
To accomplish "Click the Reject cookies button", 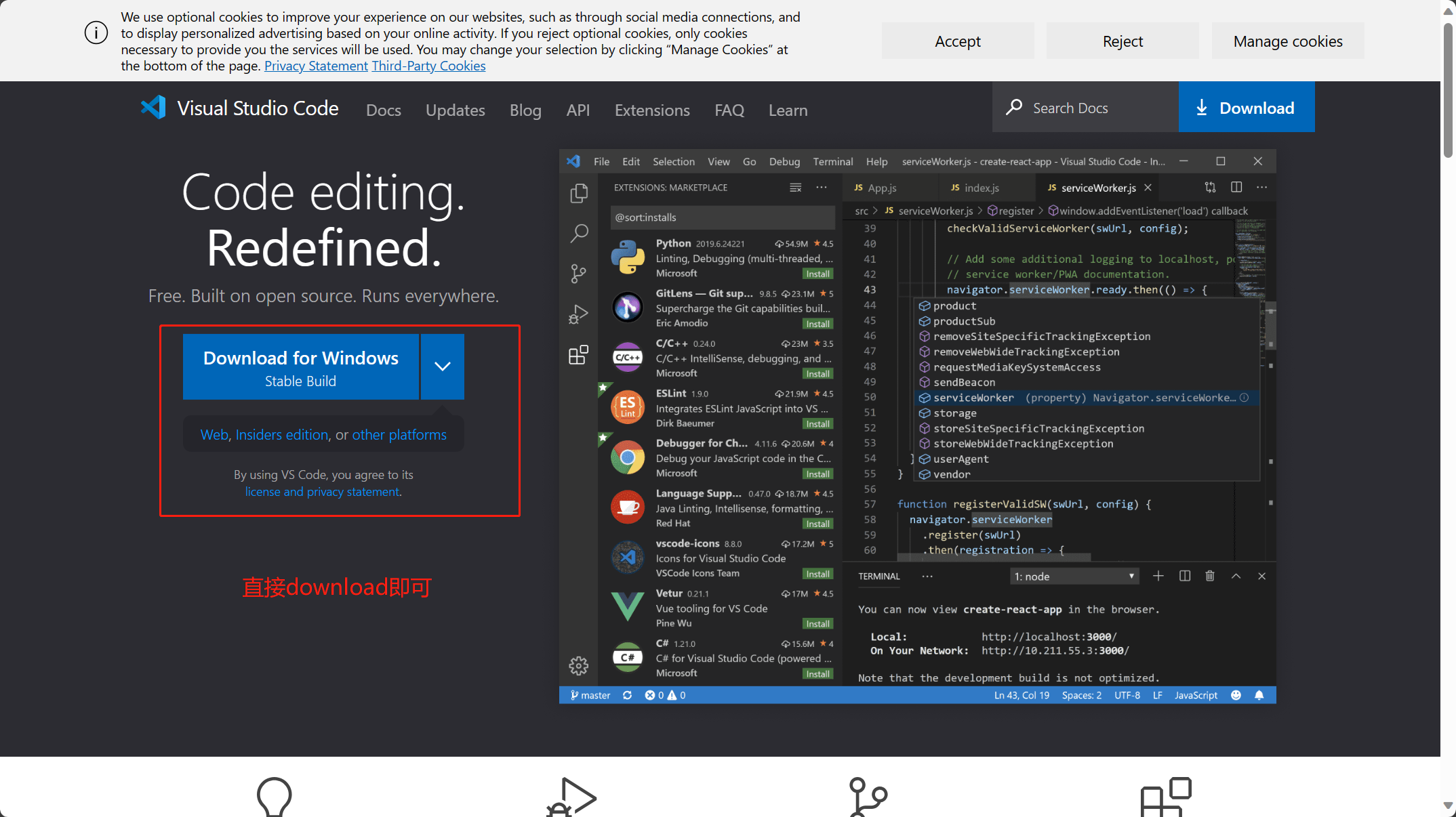I will click(x=1123, y=41).
